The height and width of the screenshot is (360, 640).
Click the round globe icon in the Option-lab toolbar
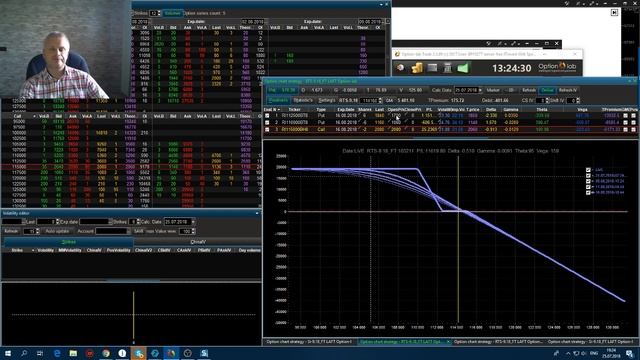pyautogui.click(x=400, y=68)
